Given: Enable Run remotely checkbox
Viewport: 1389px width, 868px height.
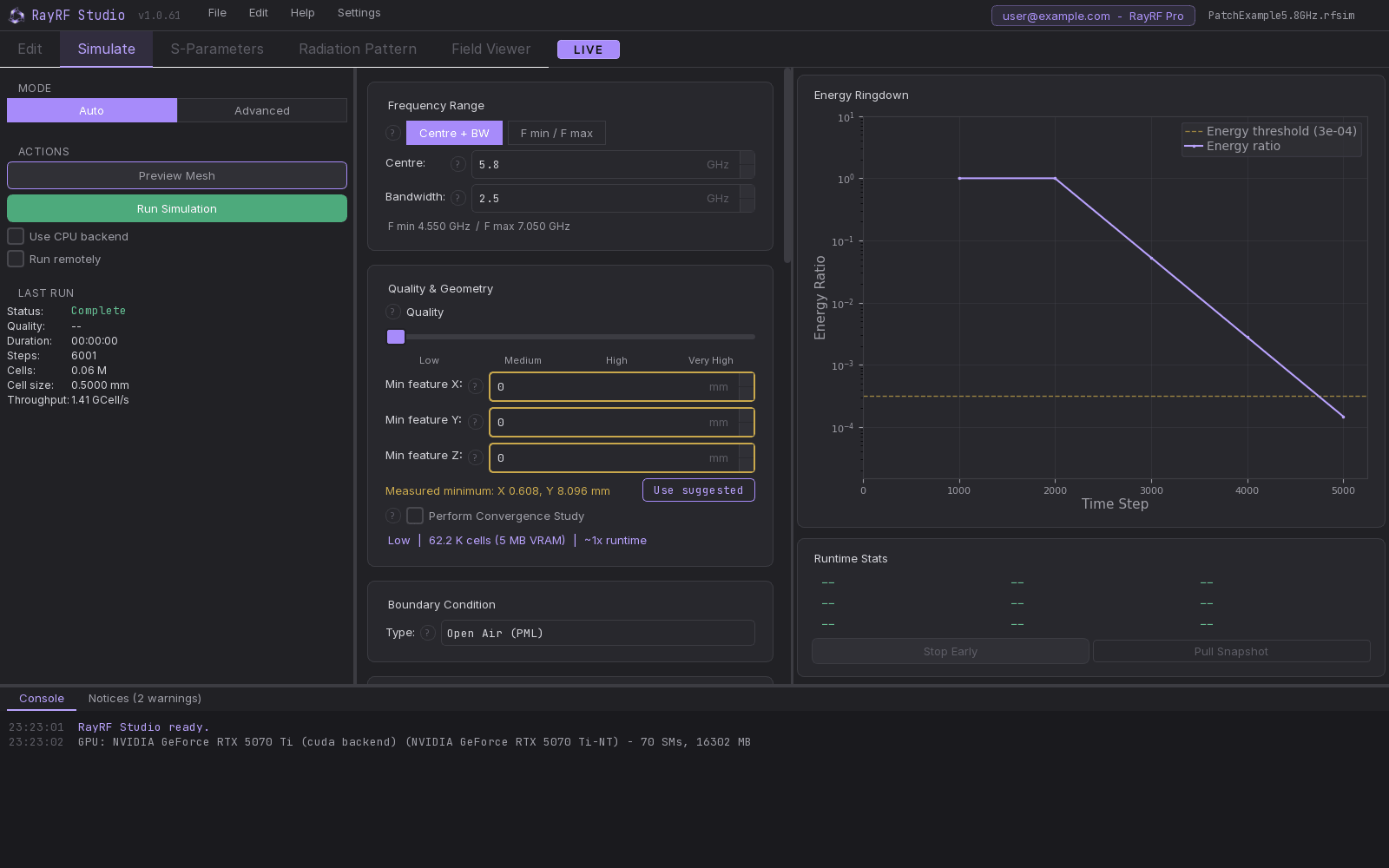Looking at the screenshot, I should point(16,259).
